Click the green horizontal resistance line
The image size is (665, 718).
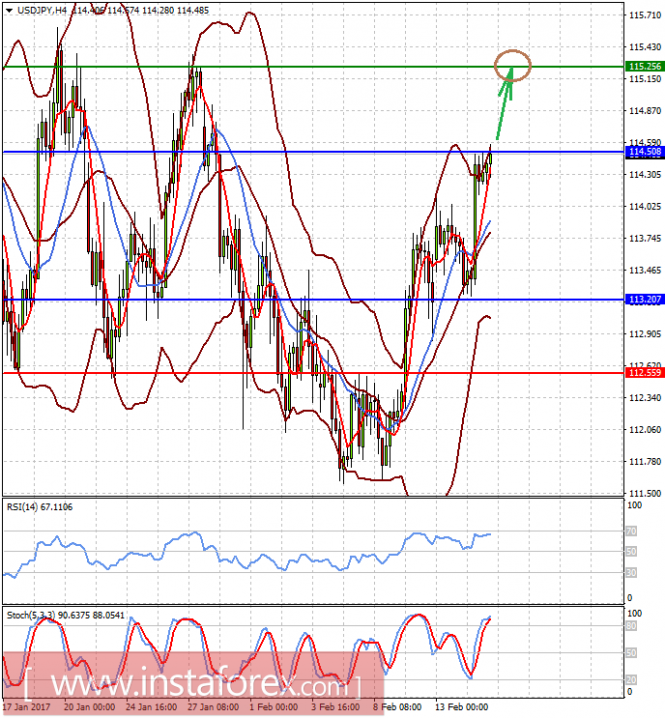[x=313, y=67]
